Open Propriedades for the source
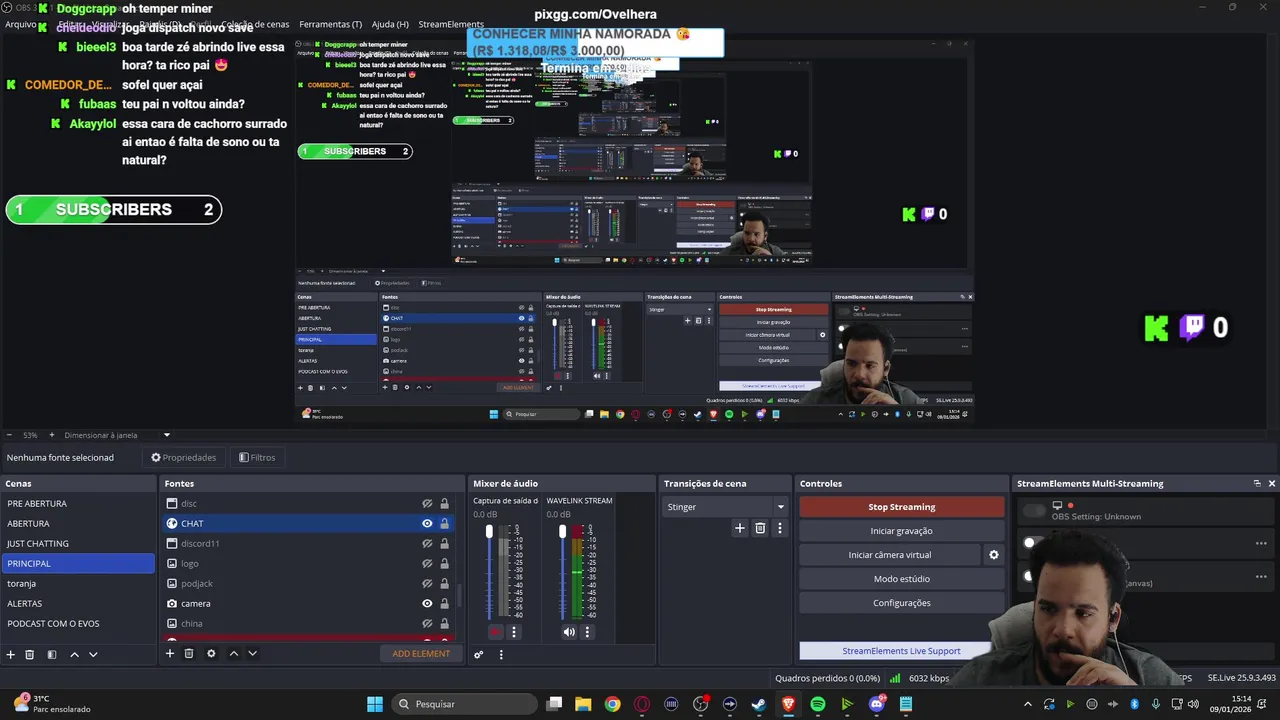Viewport: 1280px width, 720px height. (x=183, y=457)
